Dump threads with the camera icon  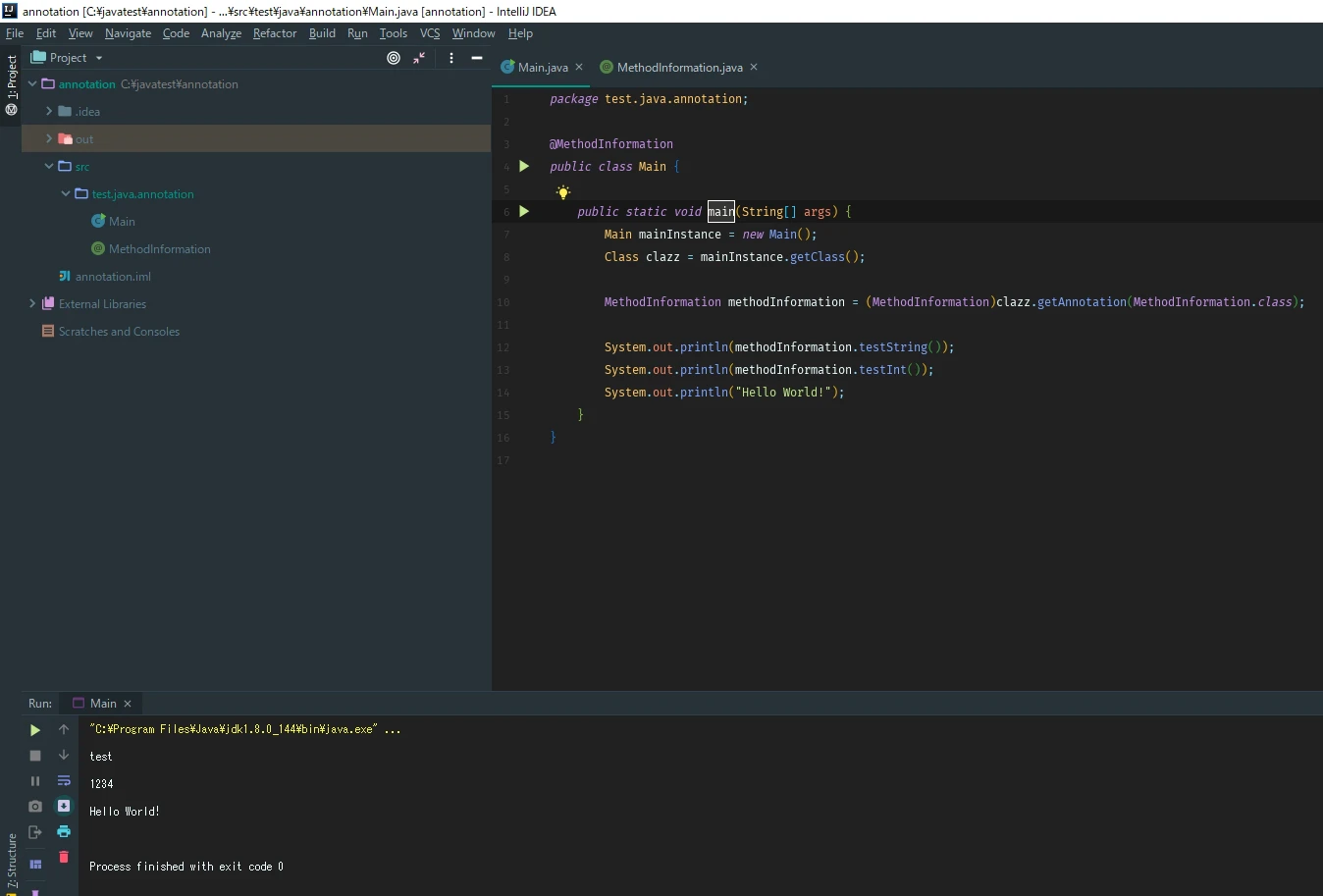click(x=35, y=807)
